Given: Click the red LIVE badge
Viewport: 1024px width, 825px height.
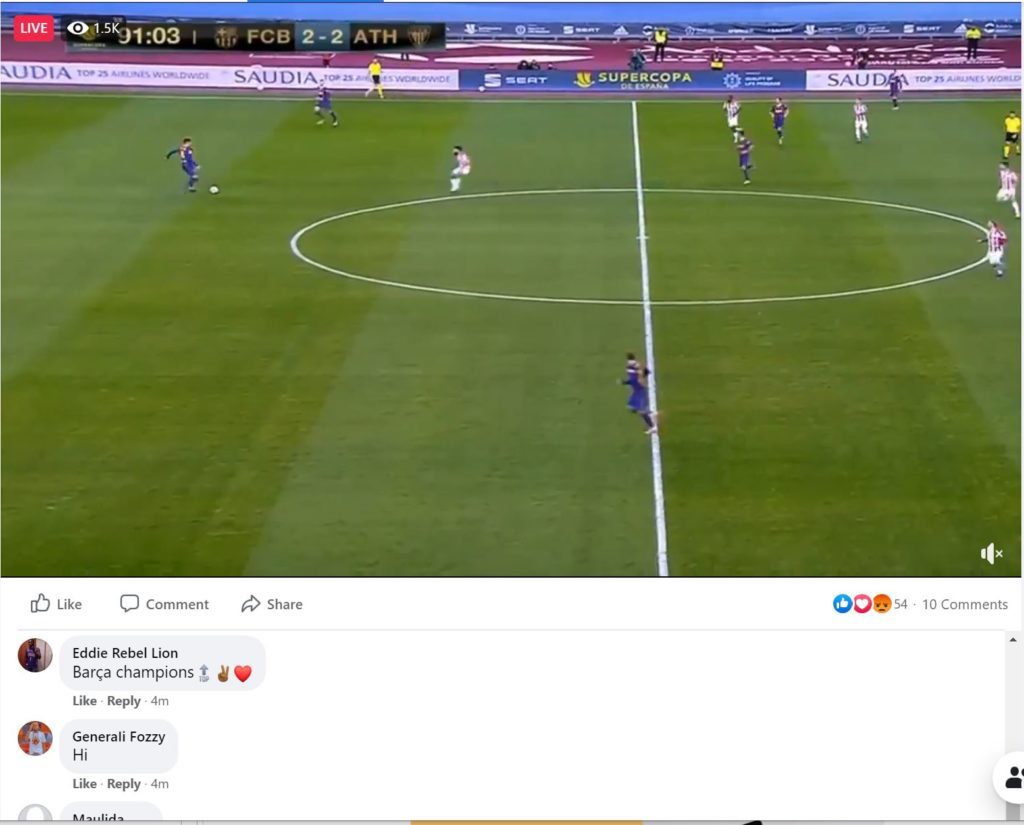Looking at the screenshot, I should pyautogui.click(x=34, y=28).
